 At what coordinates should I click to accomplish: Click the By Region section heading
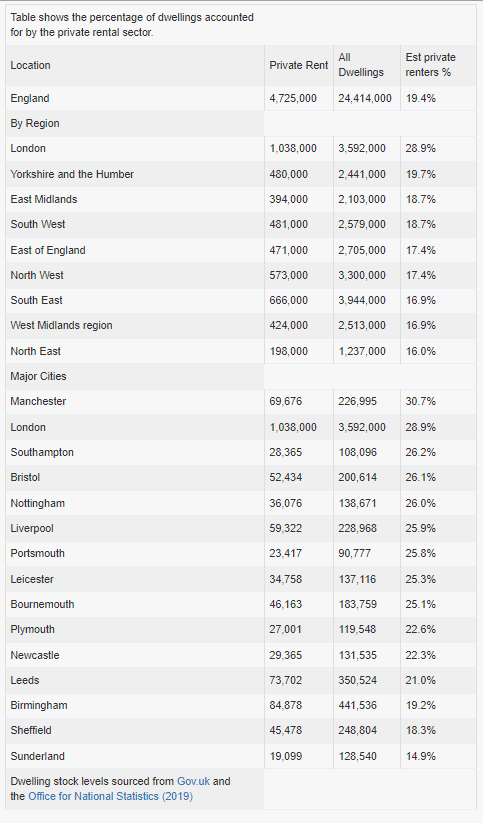tap(35, 123)
